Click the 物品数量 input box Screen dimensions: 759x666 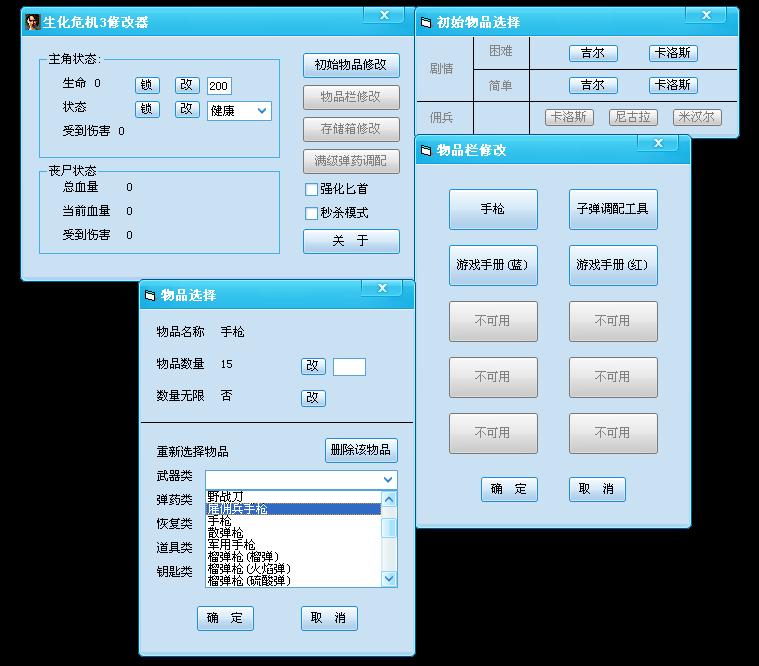349,367
